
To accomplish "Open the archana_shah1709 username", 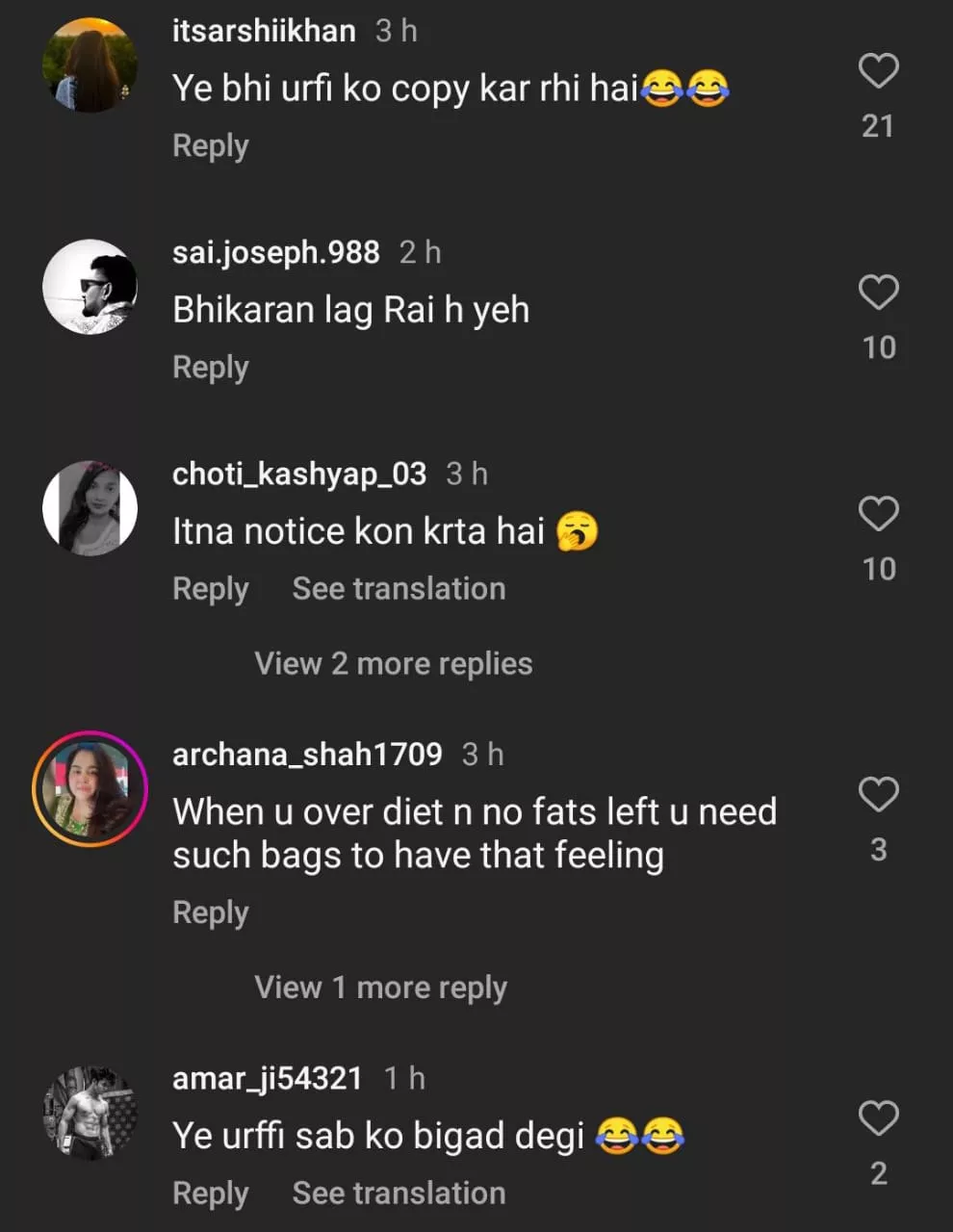I will [307, 755].
